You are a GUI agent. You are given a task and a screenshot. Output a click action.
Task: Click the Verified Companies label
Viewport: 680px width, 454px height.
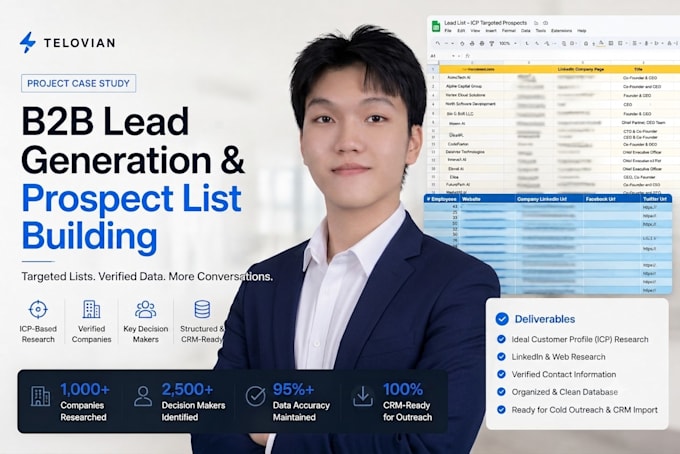(x=92, y=334)
